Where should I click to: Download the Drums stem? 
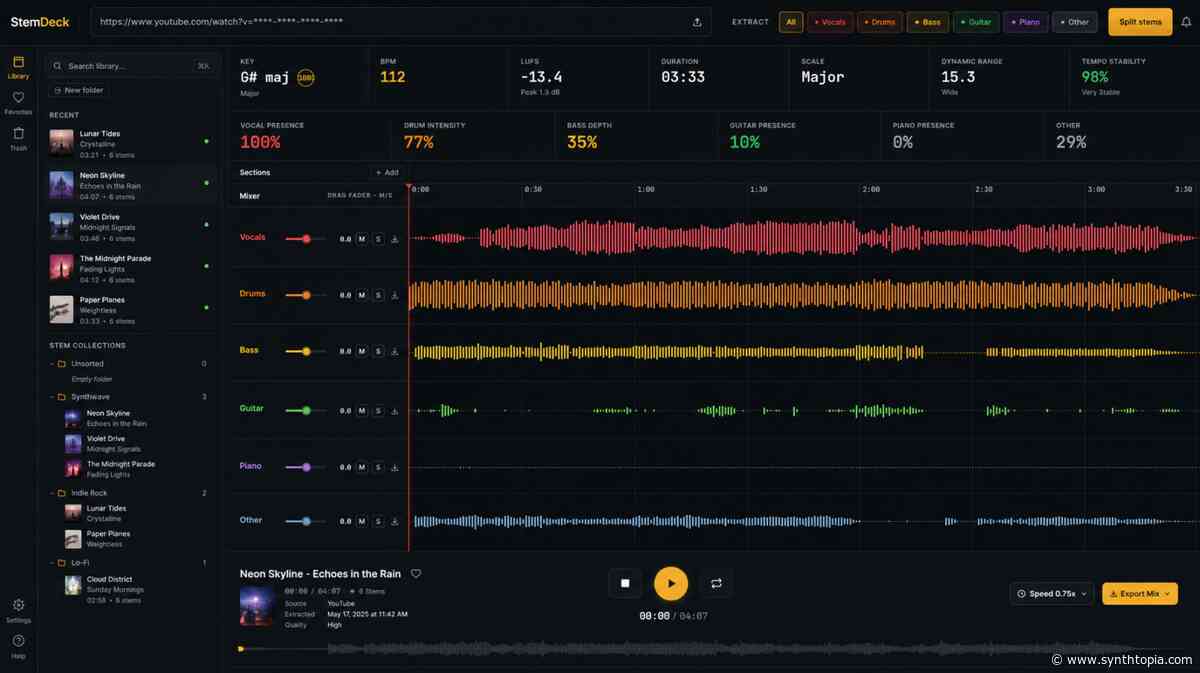tap(394, 295)
